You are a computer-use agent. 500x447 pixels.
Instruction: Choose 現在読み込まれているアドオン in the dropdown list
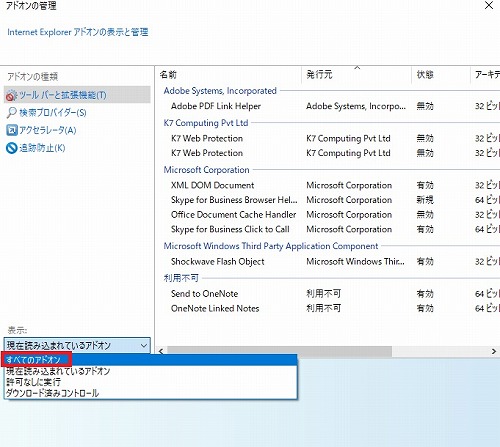(150, 371)
